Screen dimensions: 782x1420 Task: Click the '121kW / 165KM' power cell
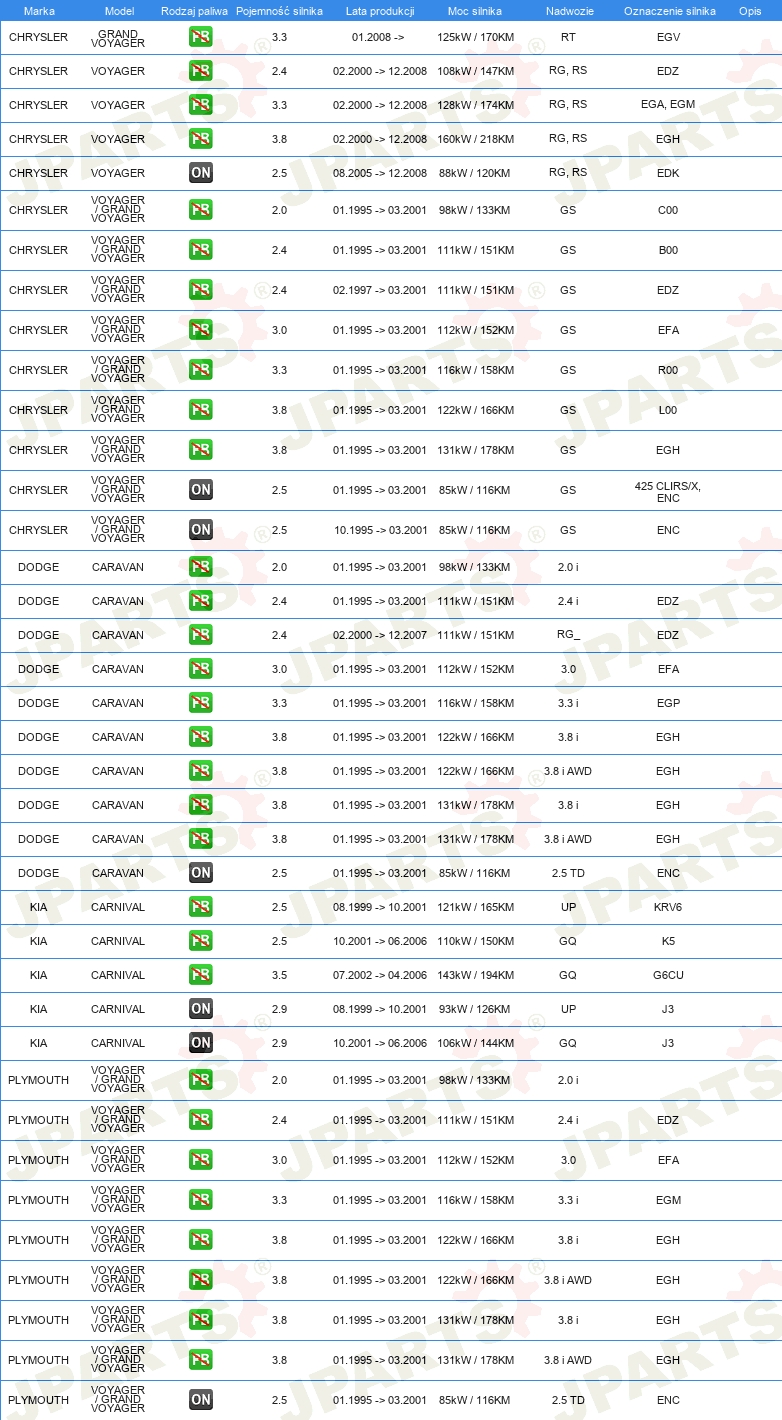(476, 907)
